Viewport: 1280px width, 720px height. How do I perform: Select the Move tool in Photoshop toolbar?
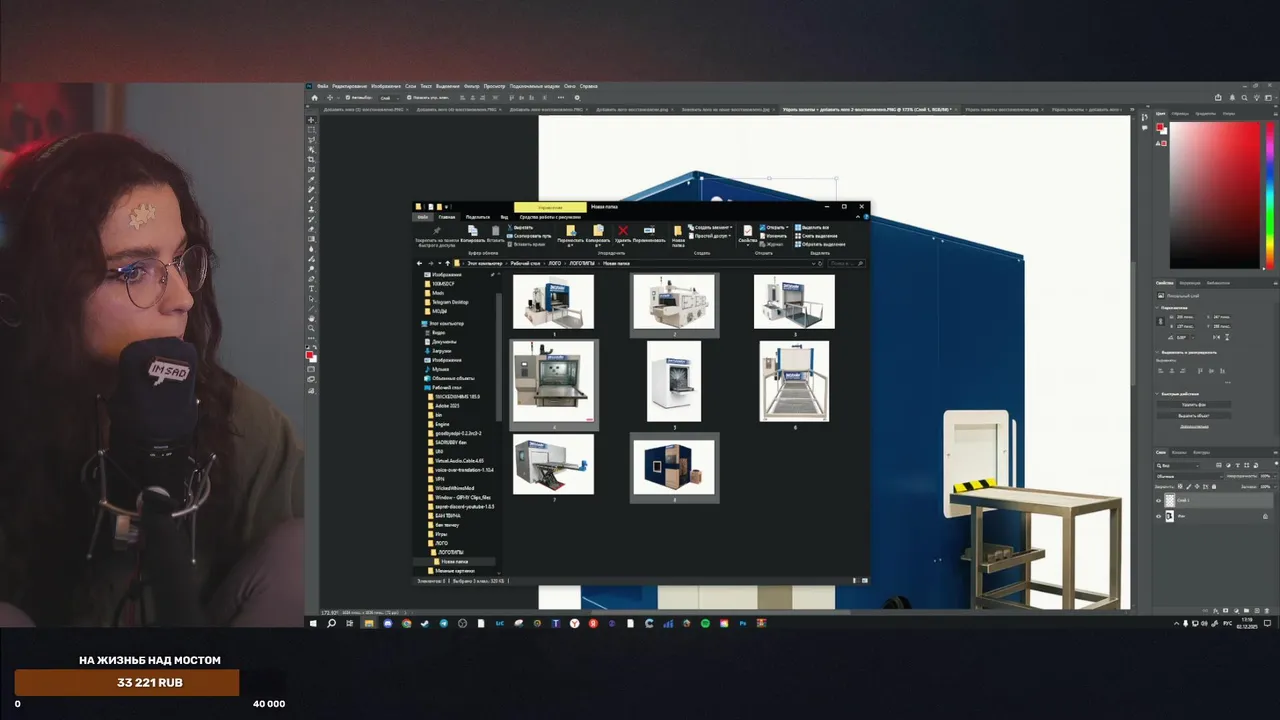pyautogui.click(x=312, y=120)
